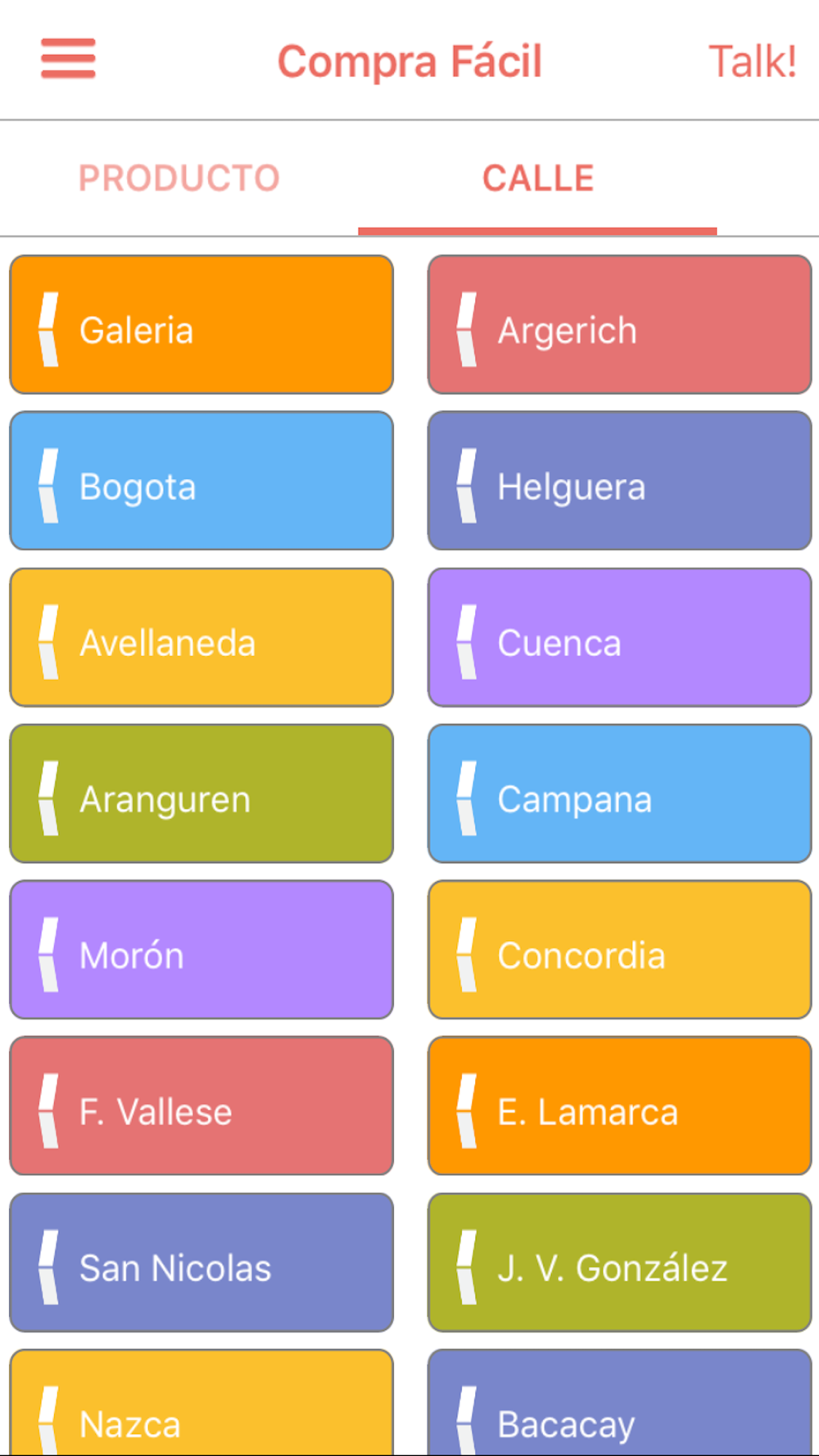The image size is (819, 1456).
Task: Choose the F. Vallese street
Action: click(x=201, y=1106)
